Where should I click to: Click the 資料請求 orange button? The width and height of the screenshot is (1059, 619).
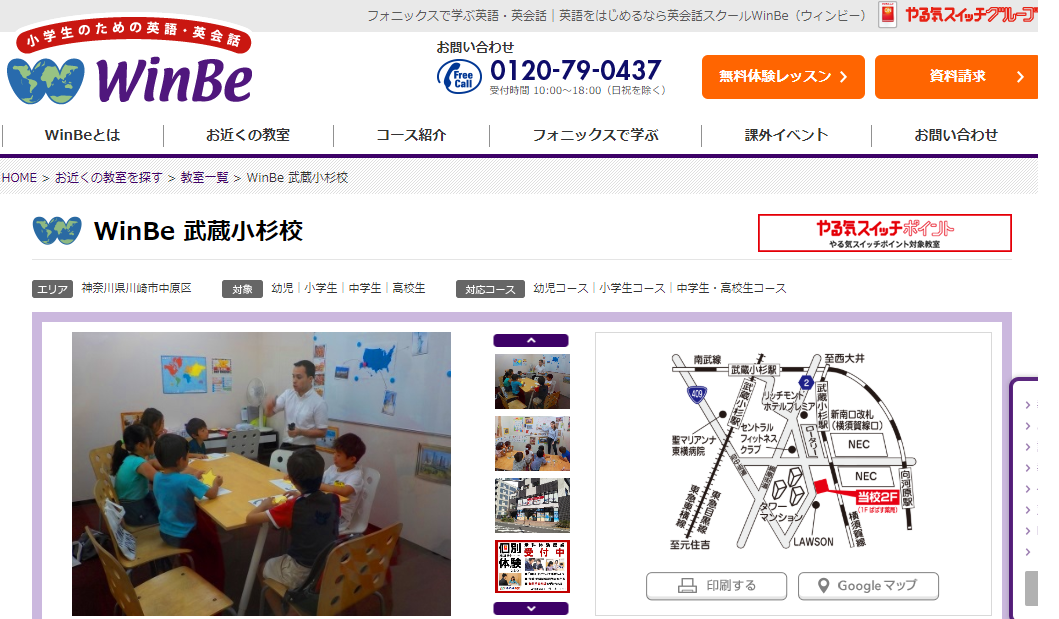pos(956,77)
